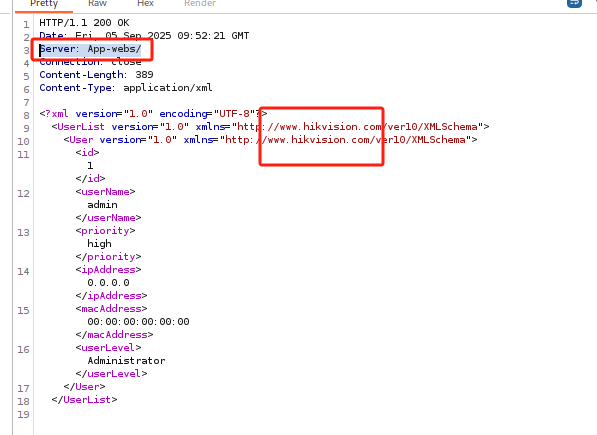This screenshot has width=597, height=435.
Task: Click the MAC value '00:00:00:00:00:00'
Action: [x=139, y=322]
